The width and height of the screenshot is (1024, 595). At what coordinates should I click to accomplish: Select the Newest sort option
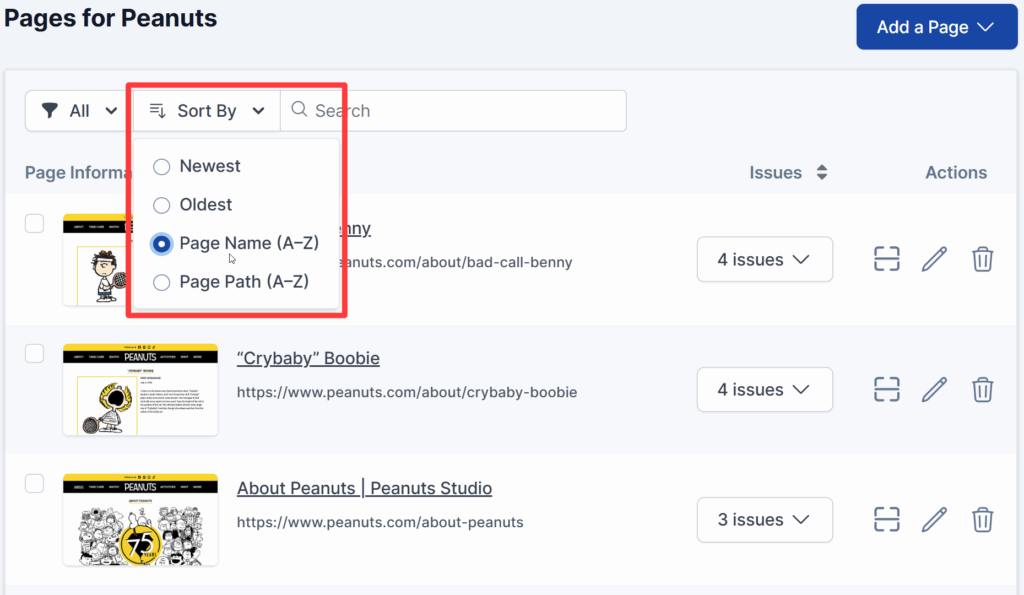(x=161, y=166)
